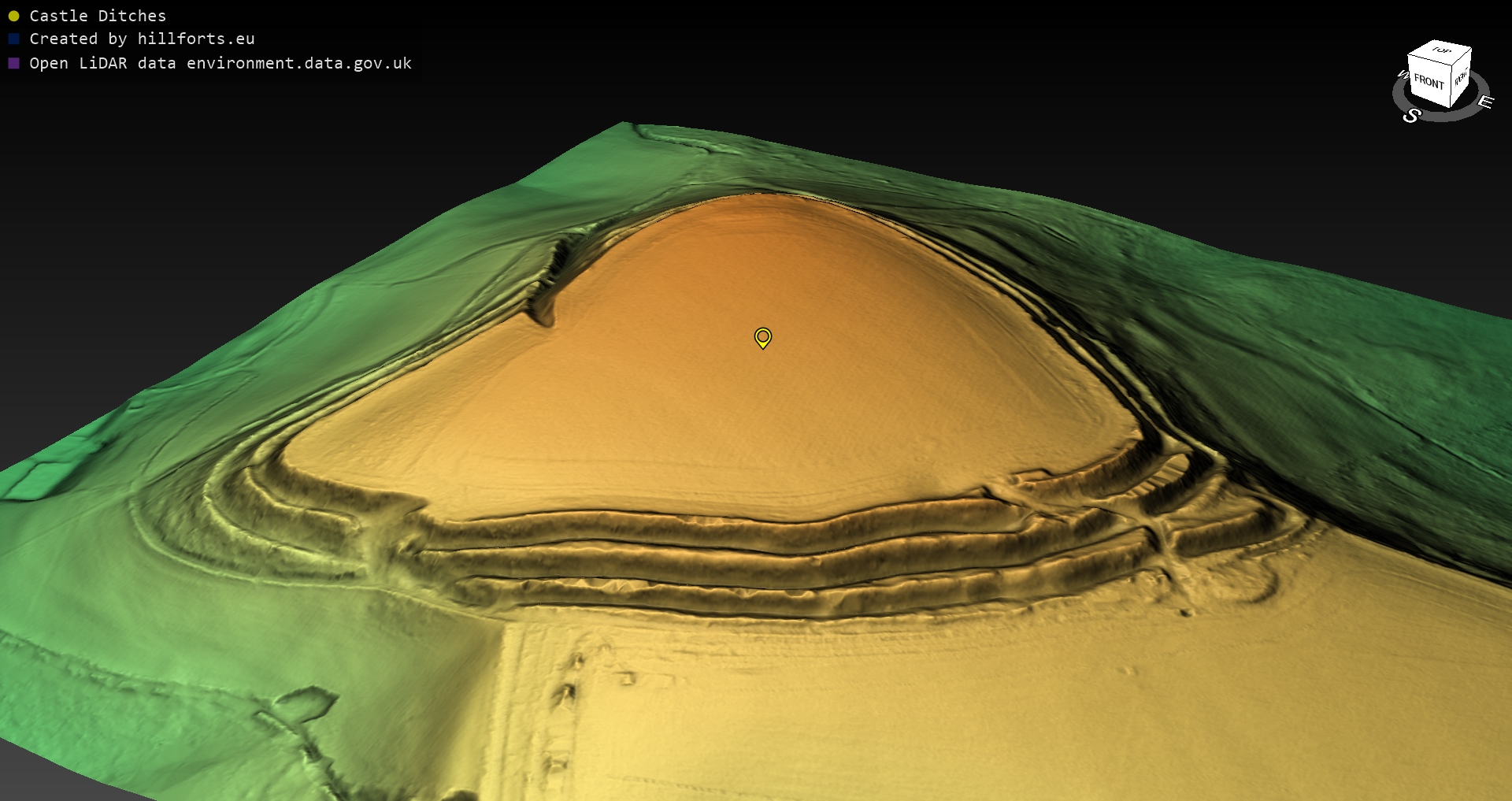Screen dimensions: 1512x801
Task: Click the S compass letter
Action: pyautogui.click(x=1411, y=116)
